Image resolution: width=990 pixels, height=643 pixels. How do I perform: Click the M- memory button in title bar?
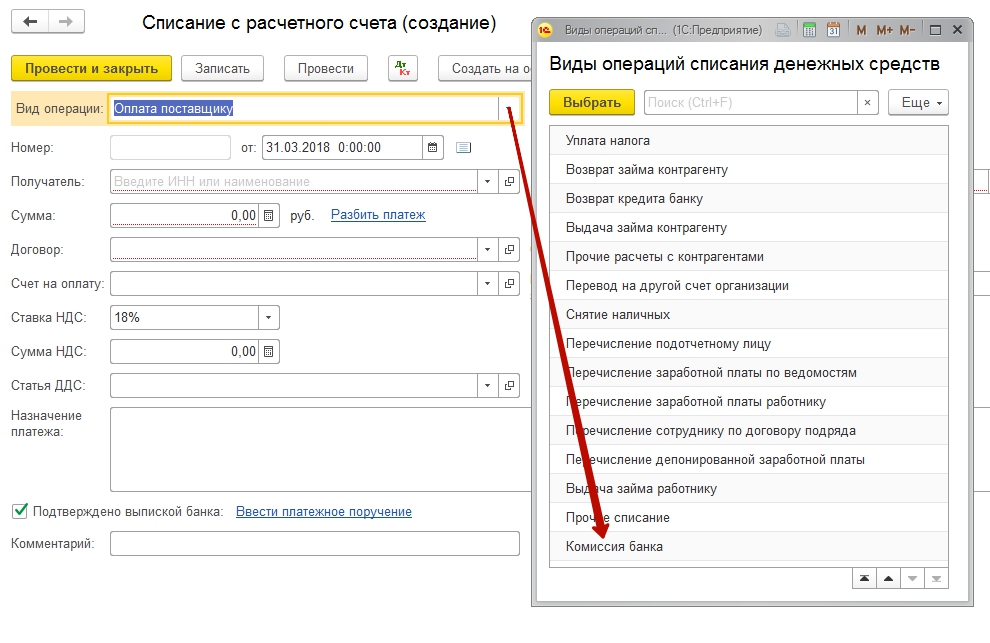[907, 30]
